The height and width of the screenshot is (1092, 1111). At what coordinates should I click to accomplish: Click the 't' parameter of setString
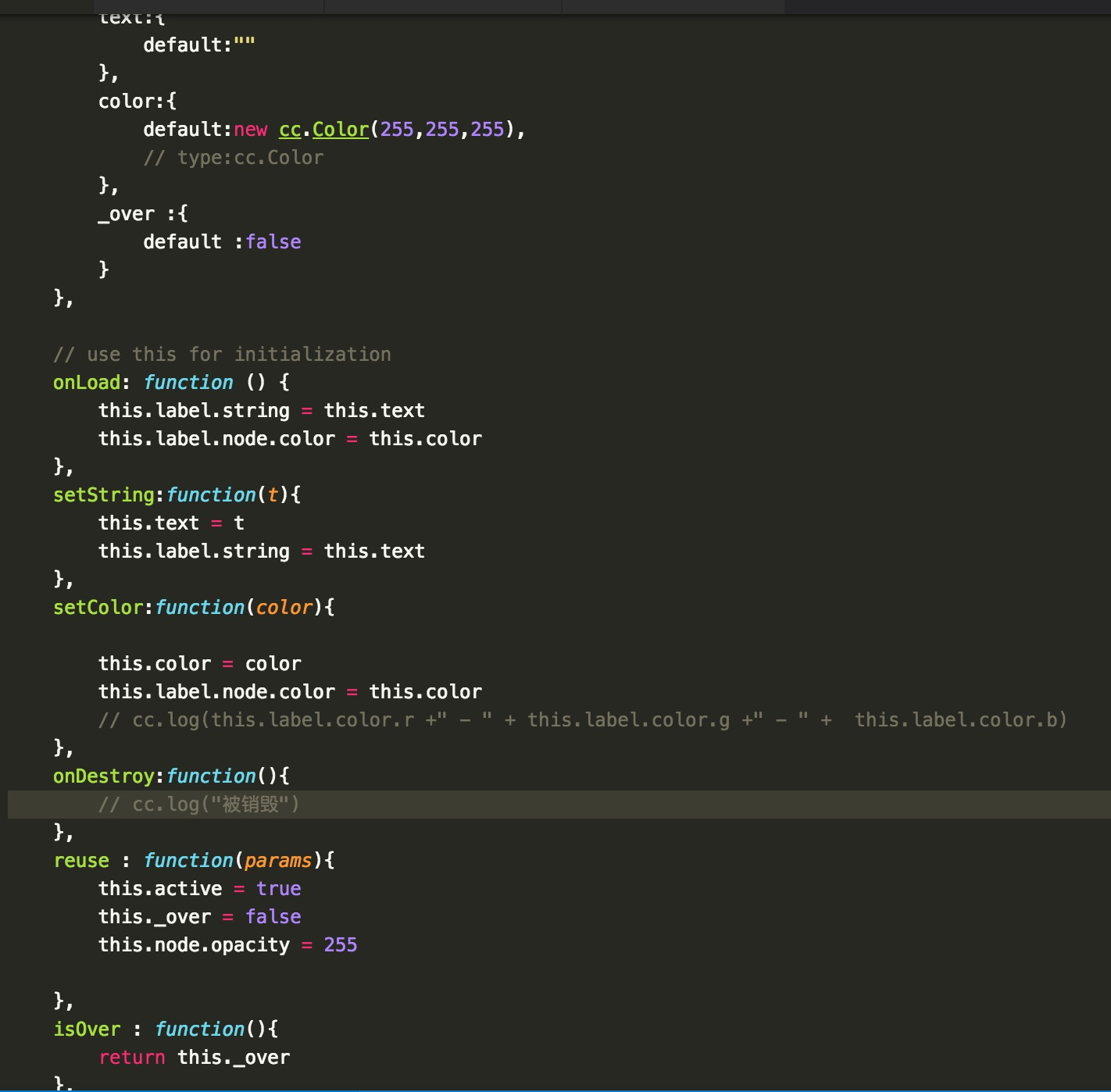pos(273,495)
